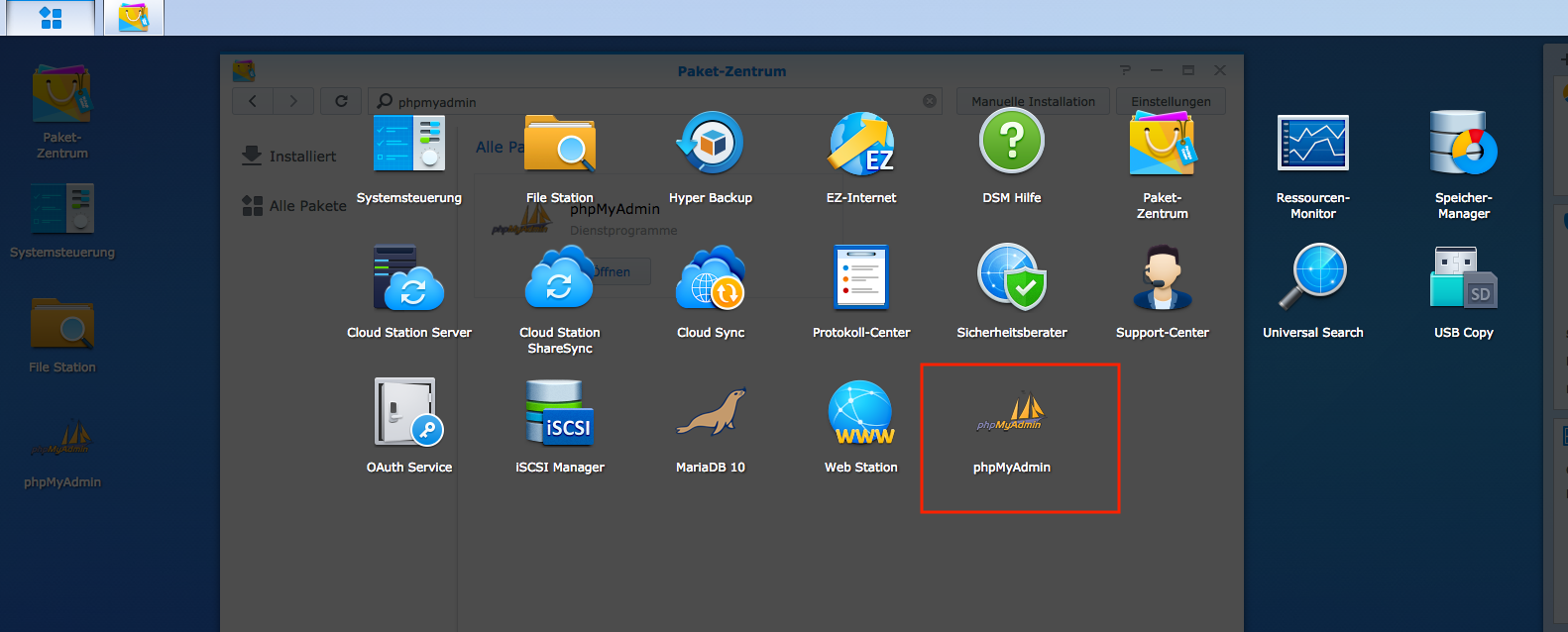Launch Hyper Backup

[x=710, y=144]
